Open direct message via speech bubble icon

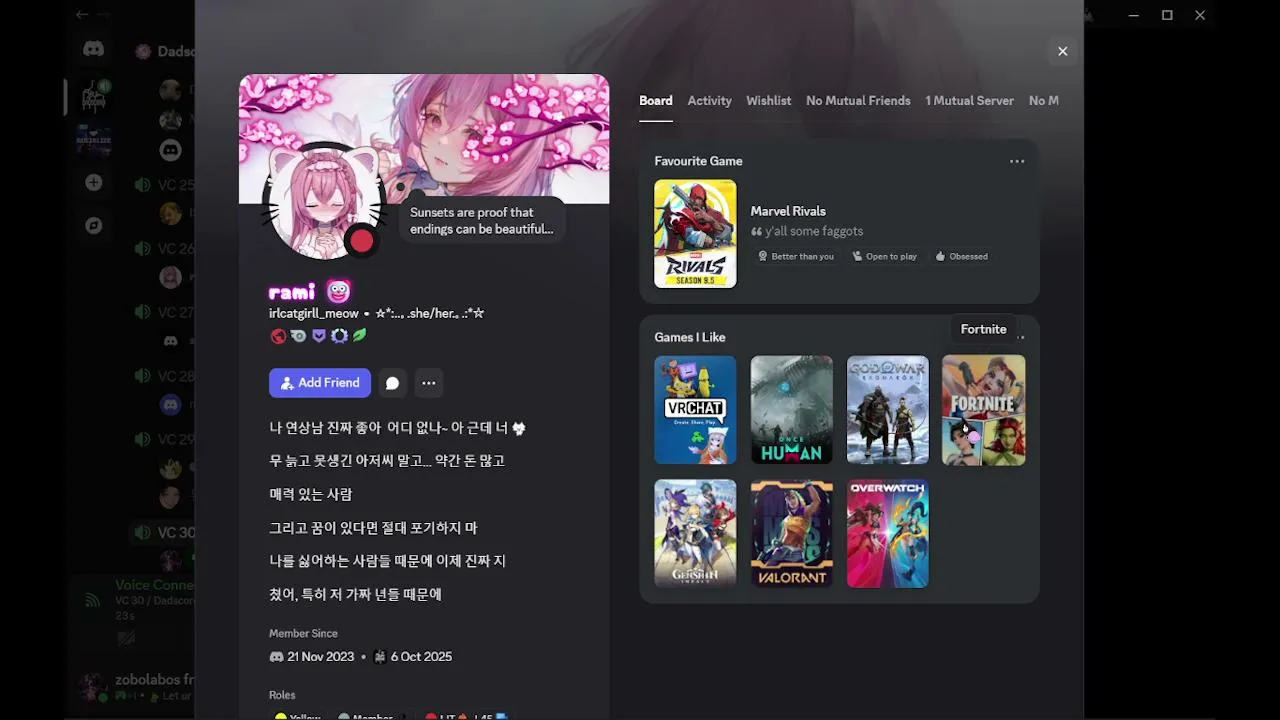[392, 383]
